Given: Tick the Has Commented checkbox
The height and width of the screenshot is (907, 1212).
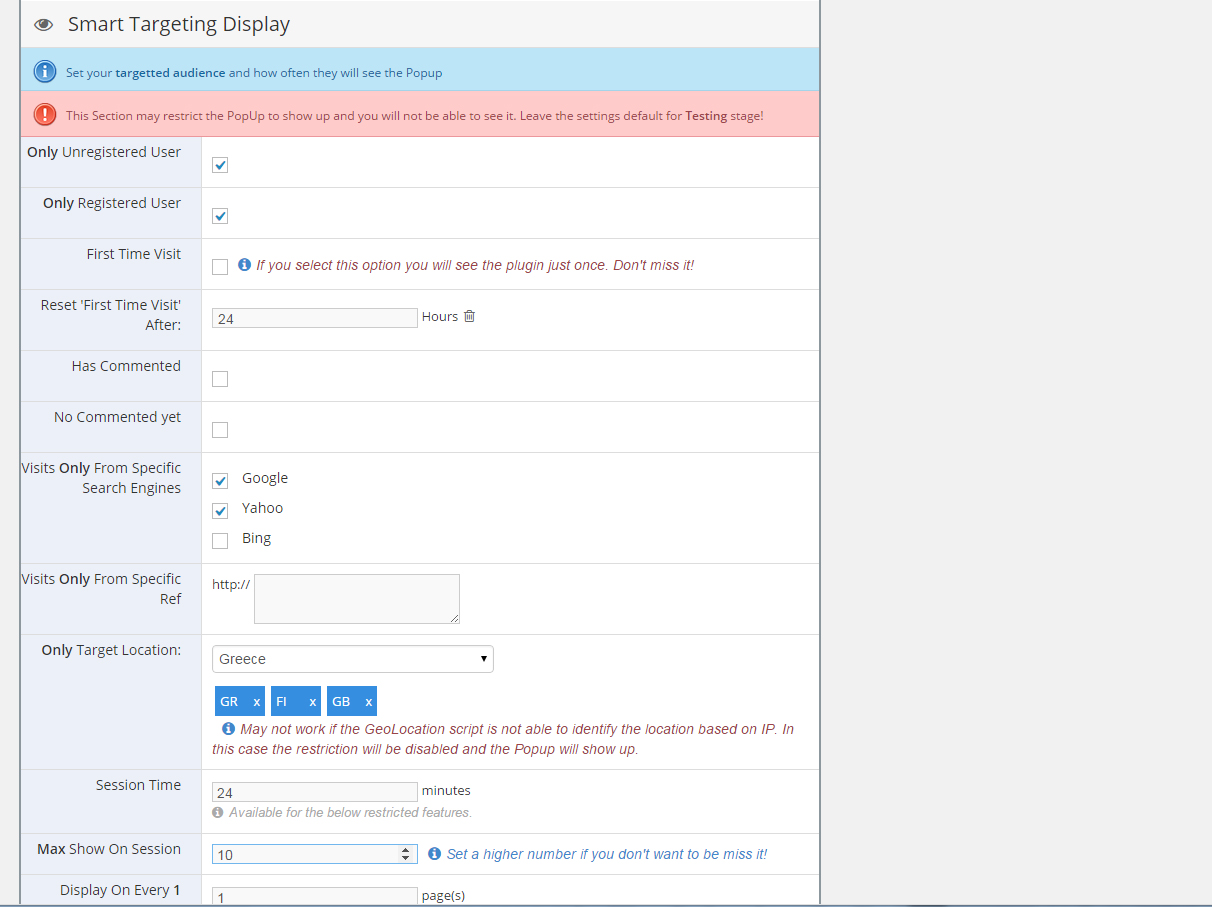Looking at the screenshot, I should (220, 379).
